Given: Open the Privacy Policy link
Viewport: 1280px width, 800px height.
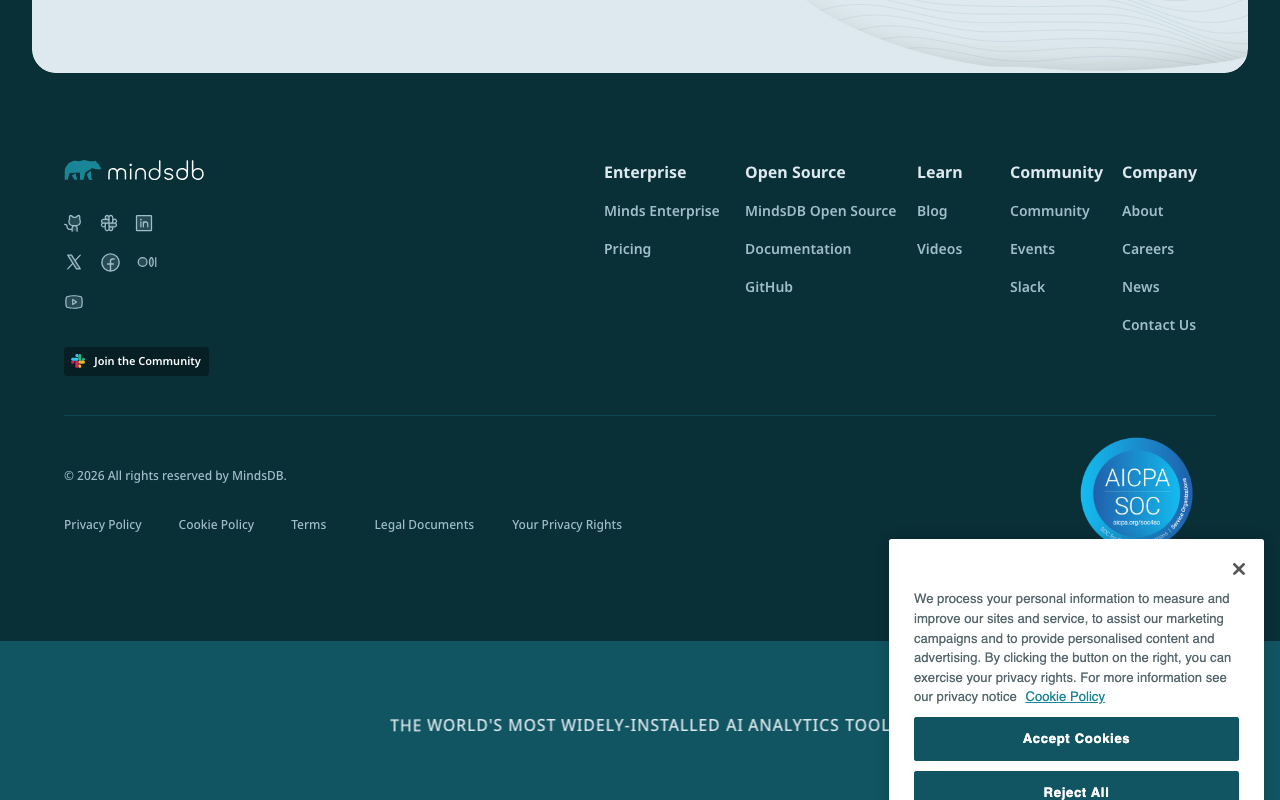Looking at the screenshot, I should point(103,525).
